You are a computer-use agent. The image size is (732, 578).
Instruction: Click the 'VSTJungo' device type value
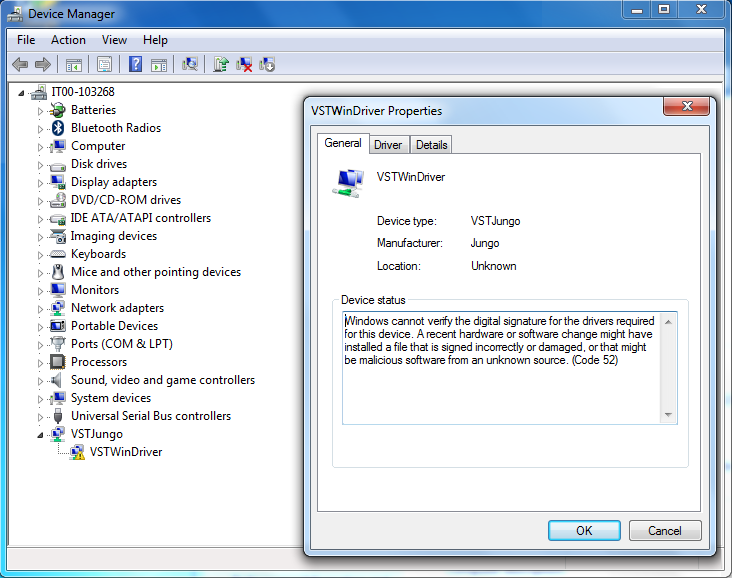[495, 221]
